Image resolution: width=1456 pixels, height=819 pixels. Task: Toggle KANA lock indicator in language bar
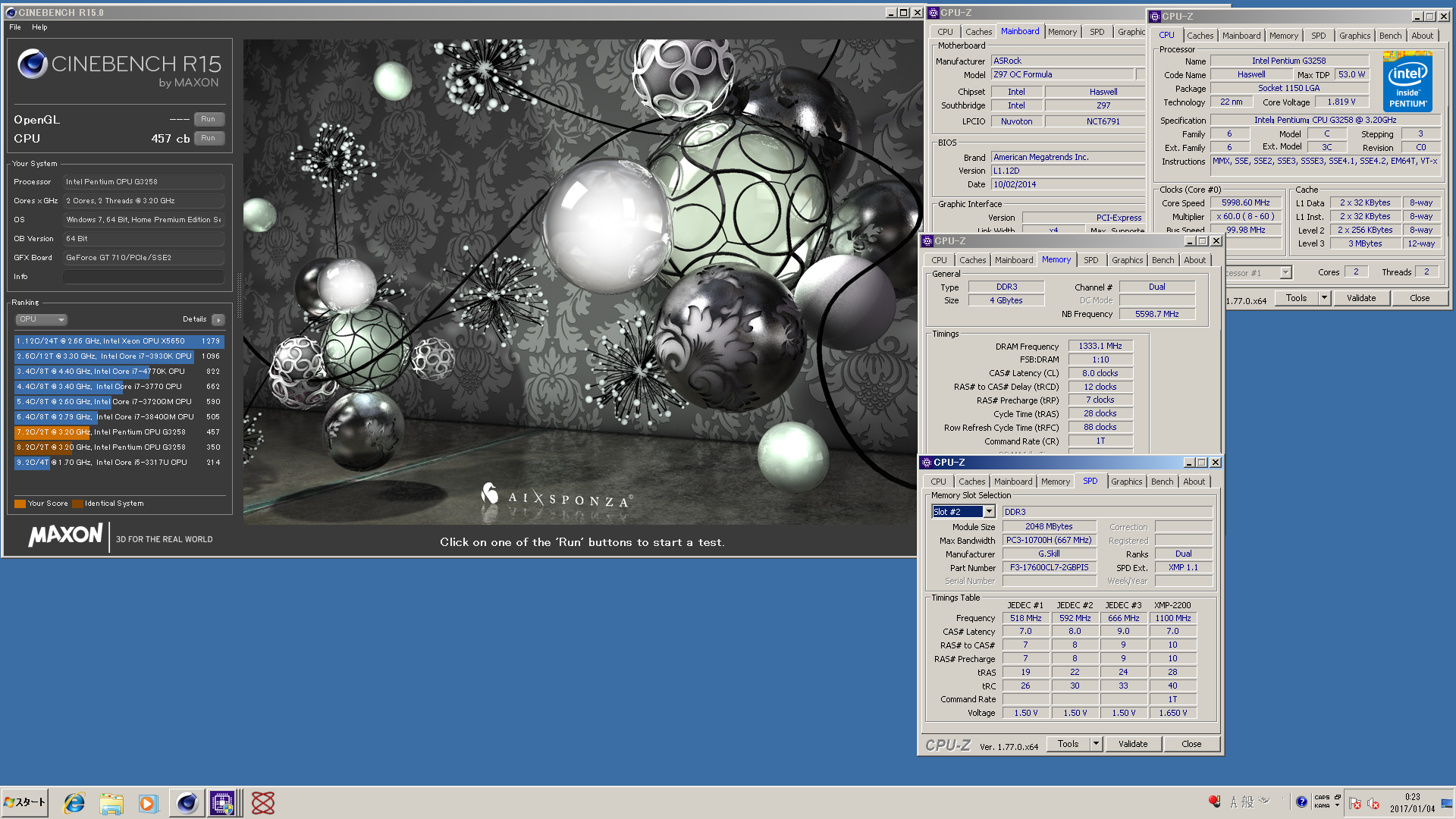click(x=1322, y=805)
